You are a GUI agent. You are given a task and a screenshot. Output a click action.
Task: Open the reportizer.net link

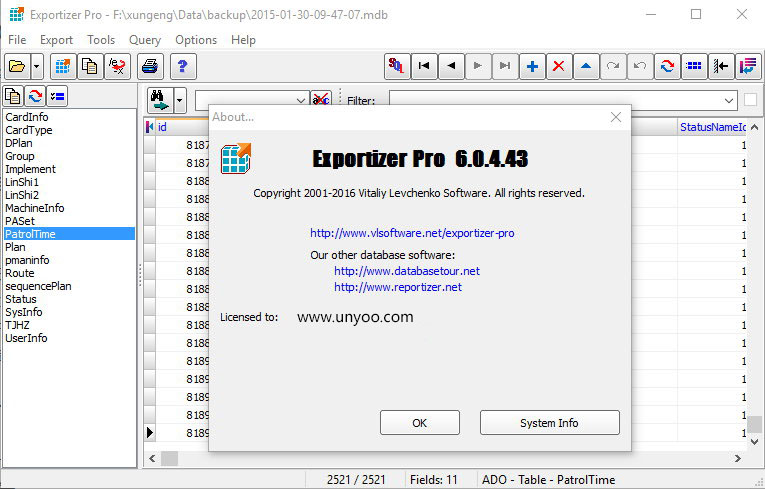coord(398,287)
